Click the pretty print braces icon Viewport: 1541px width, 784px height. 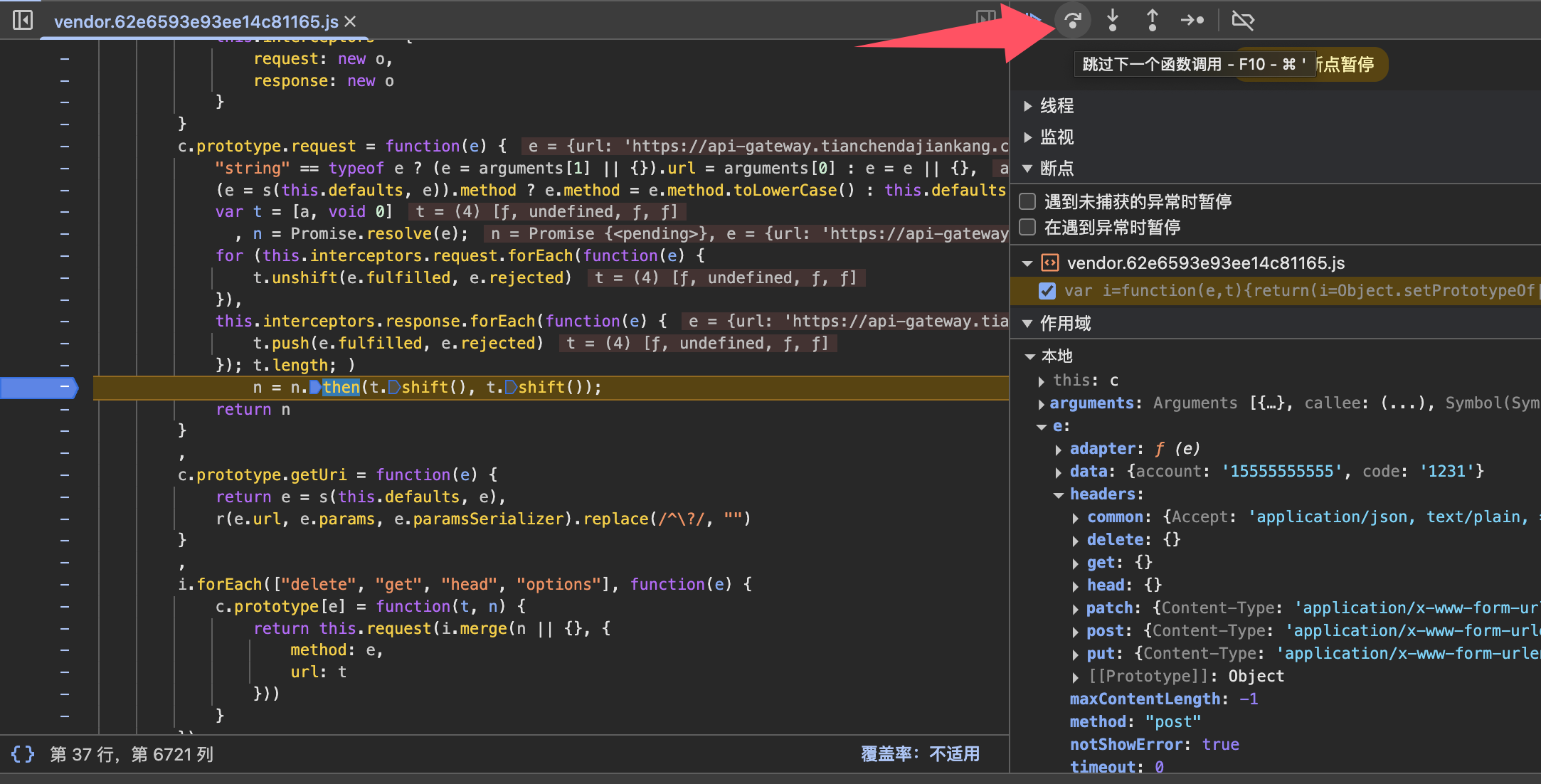23,753
